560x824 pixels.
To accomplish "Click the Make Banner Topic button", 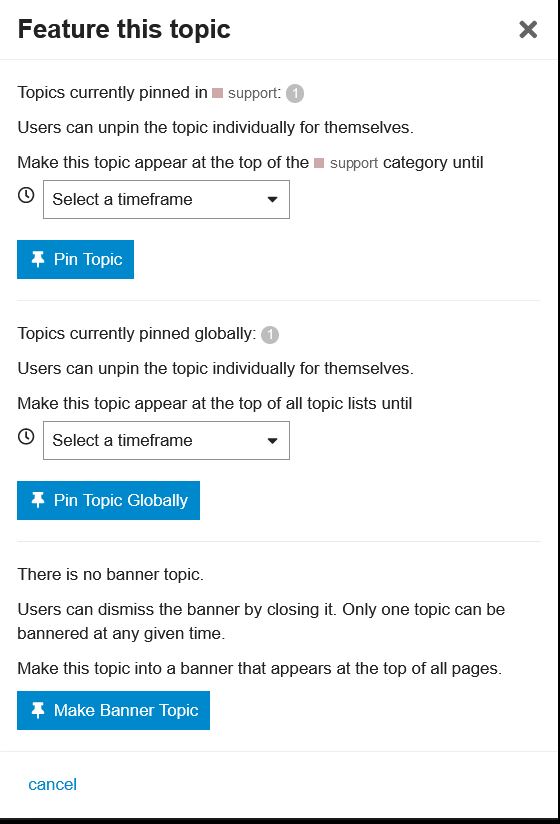I will tap(113, 710).
